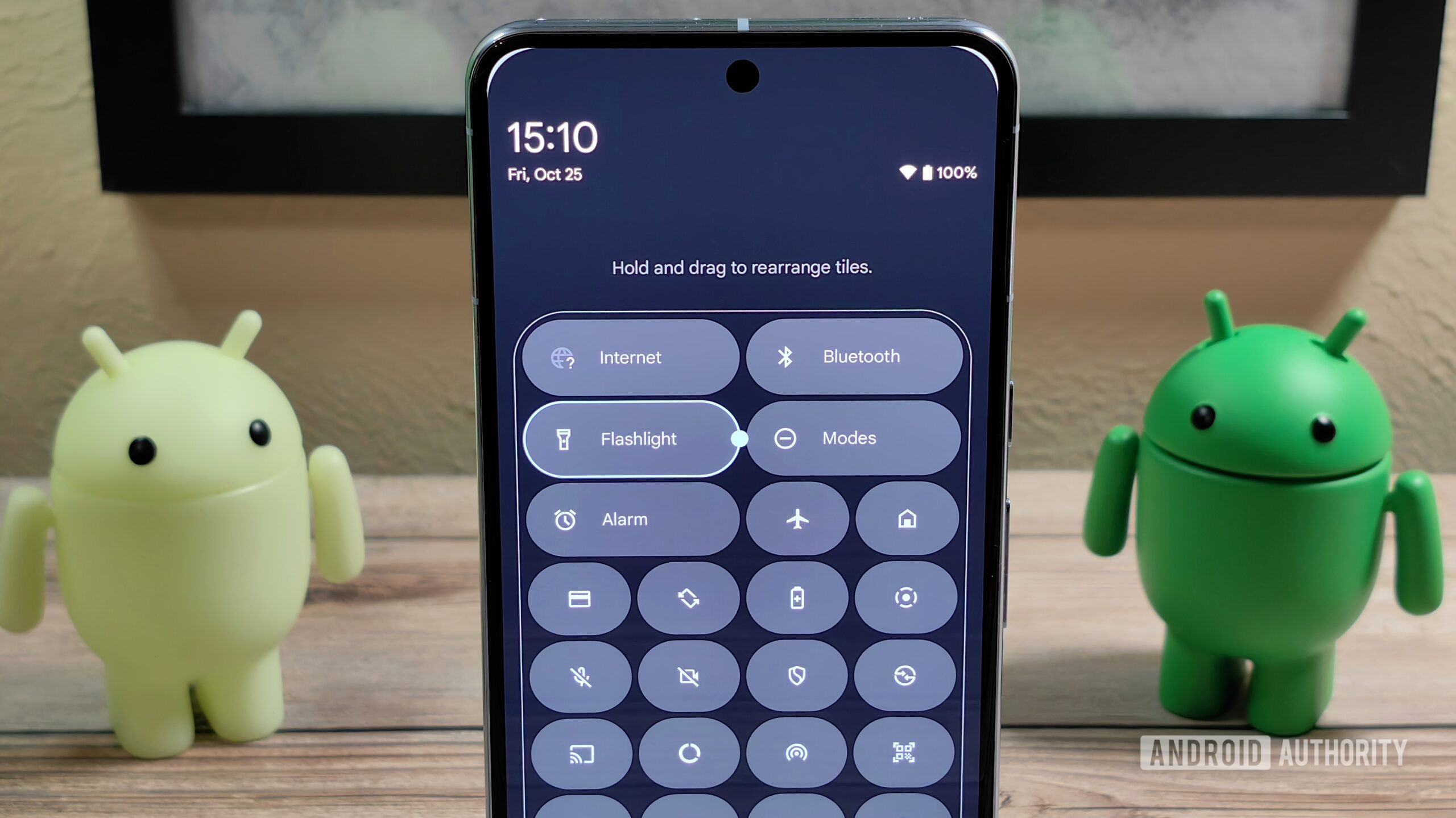Viewport: 1456px width, 818px height.
Task: Tap the Home controls icon
Action: (x=905, y=518)
